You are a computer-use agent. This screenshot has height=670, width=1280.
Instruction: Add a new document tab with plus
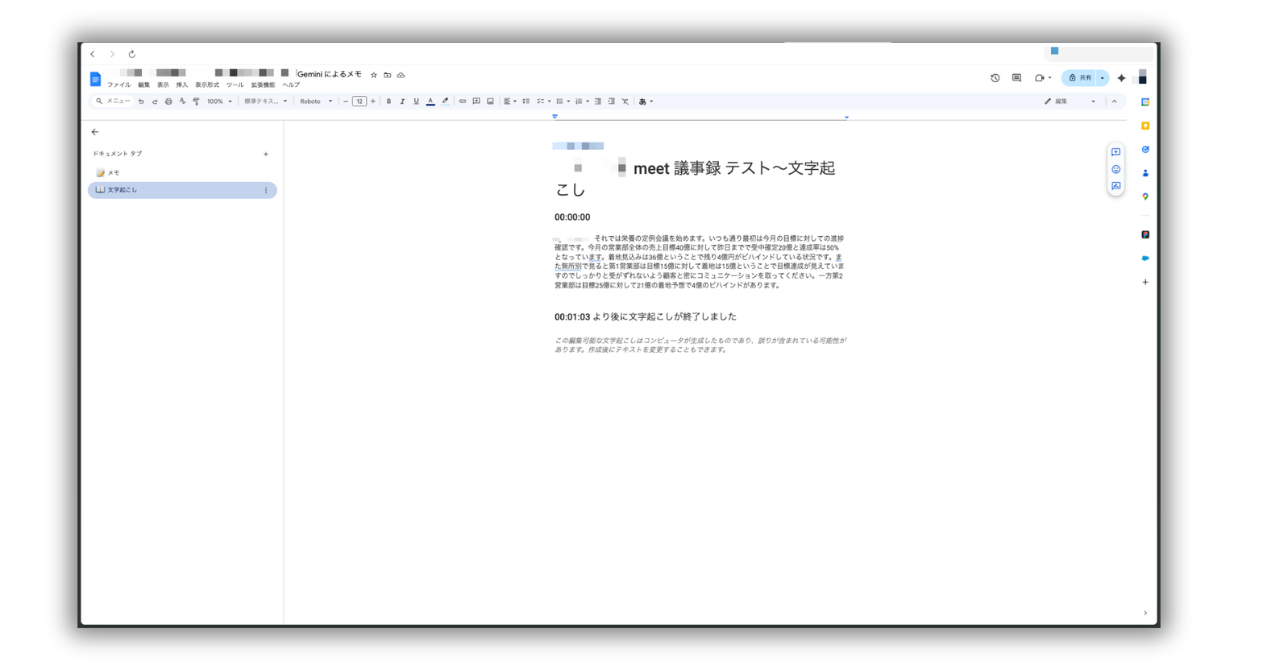(265, 154)
